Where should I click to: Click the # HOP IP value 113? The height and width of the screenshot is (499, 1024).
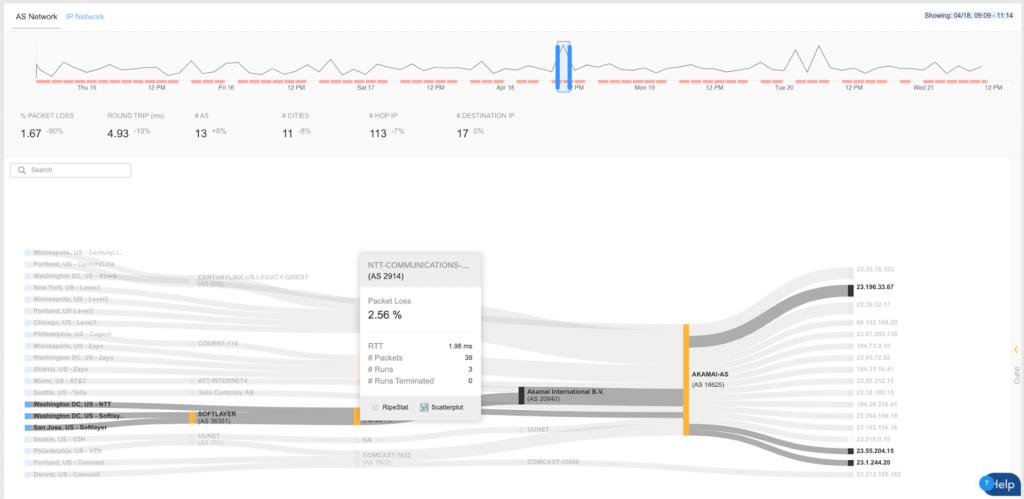coord(378,133)
